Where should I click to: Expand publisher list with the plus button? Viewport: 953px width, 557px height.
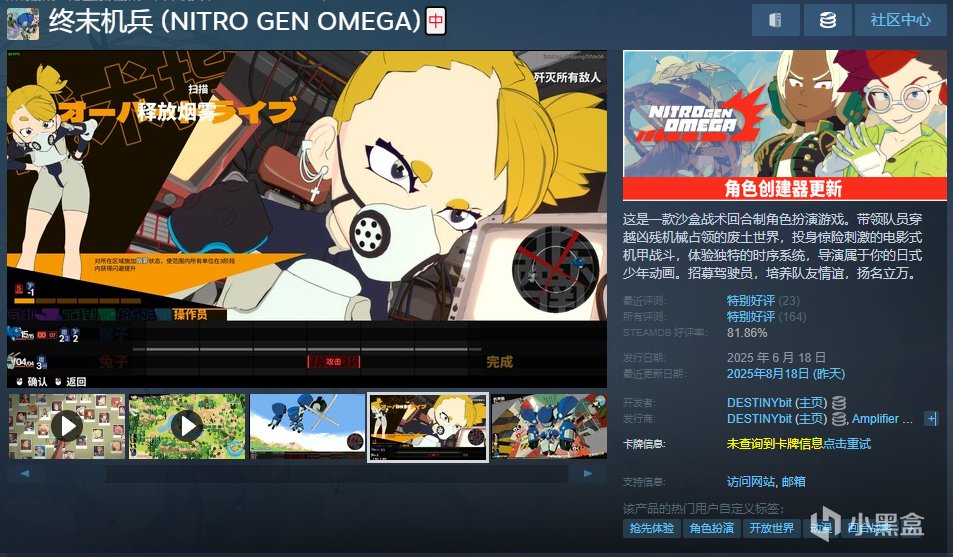tap(931, 418)
